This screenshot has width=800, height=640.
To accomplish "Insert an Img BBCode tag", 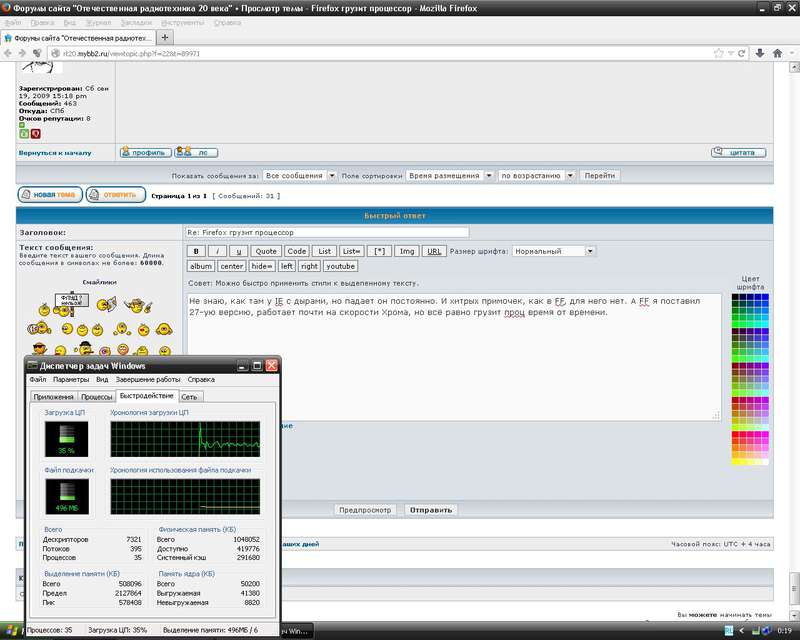I will tap(407, 251).
